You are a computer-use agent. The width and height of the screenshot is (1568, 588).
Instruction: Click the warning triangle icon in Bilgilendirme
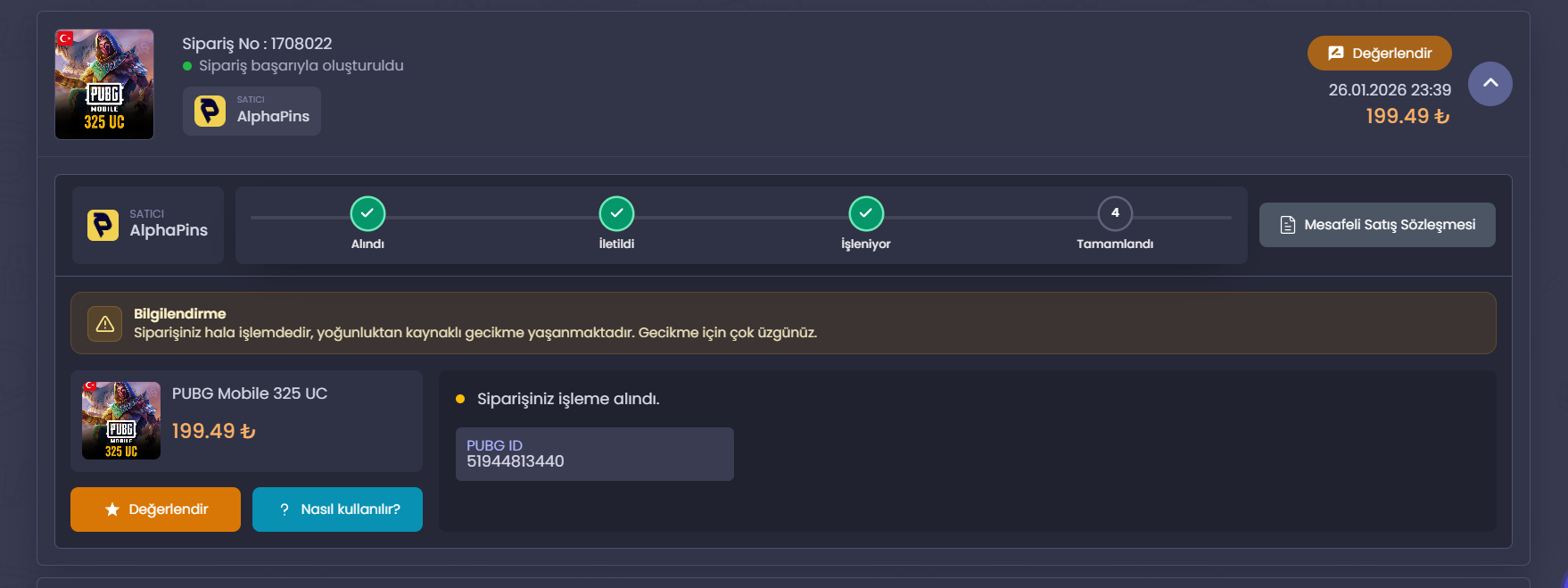(104, 324)
